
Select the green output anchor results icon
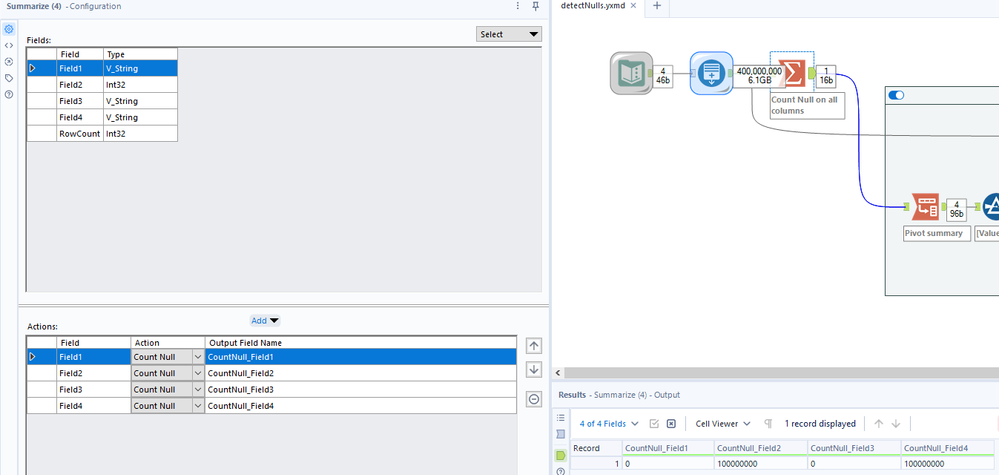tap(561, 455)
